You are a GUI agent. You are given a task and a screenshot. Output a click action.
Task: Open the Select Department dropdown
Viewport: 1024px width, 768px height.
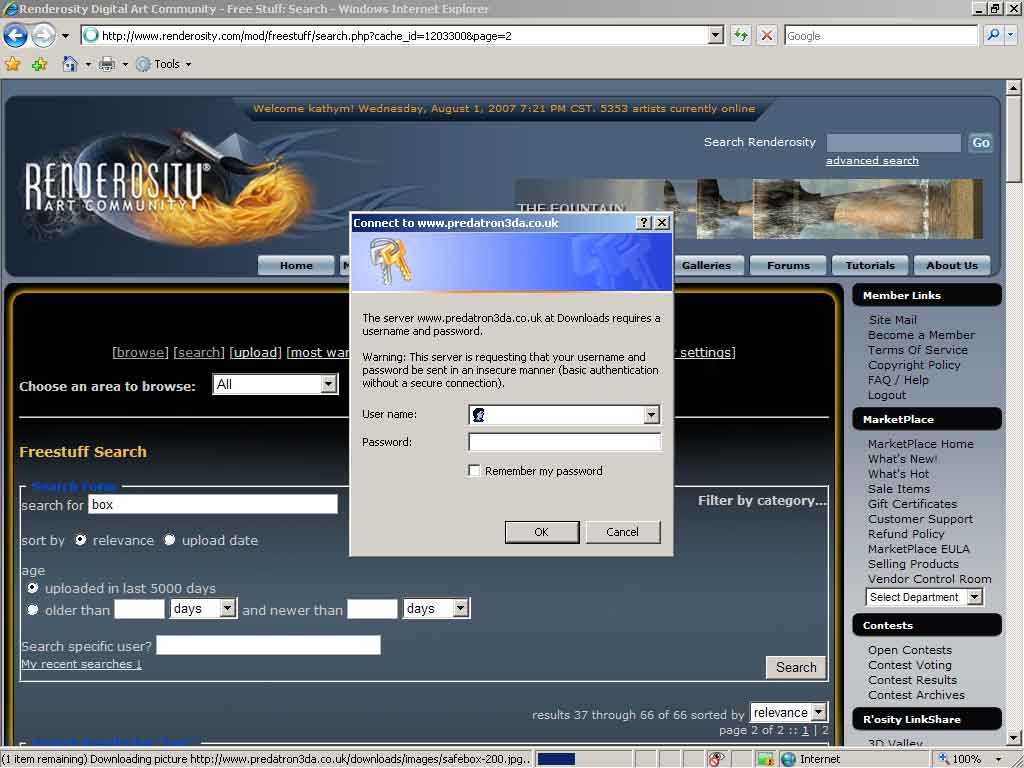point(974,597)
